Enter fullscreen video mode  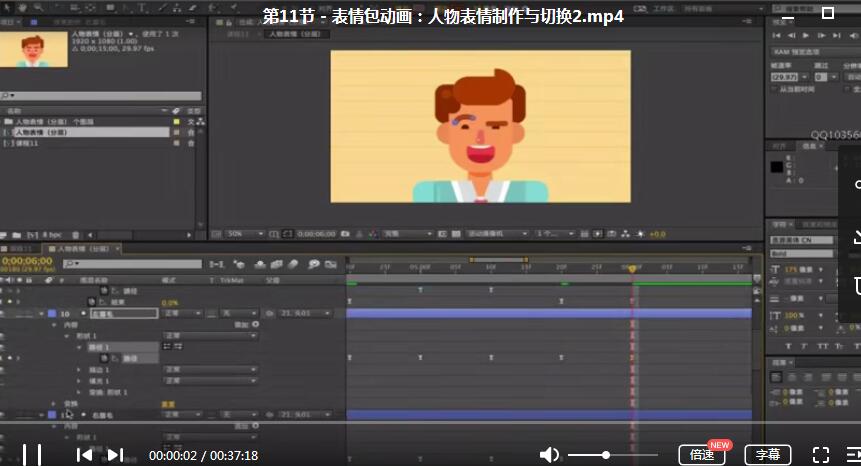click(820, 455)
